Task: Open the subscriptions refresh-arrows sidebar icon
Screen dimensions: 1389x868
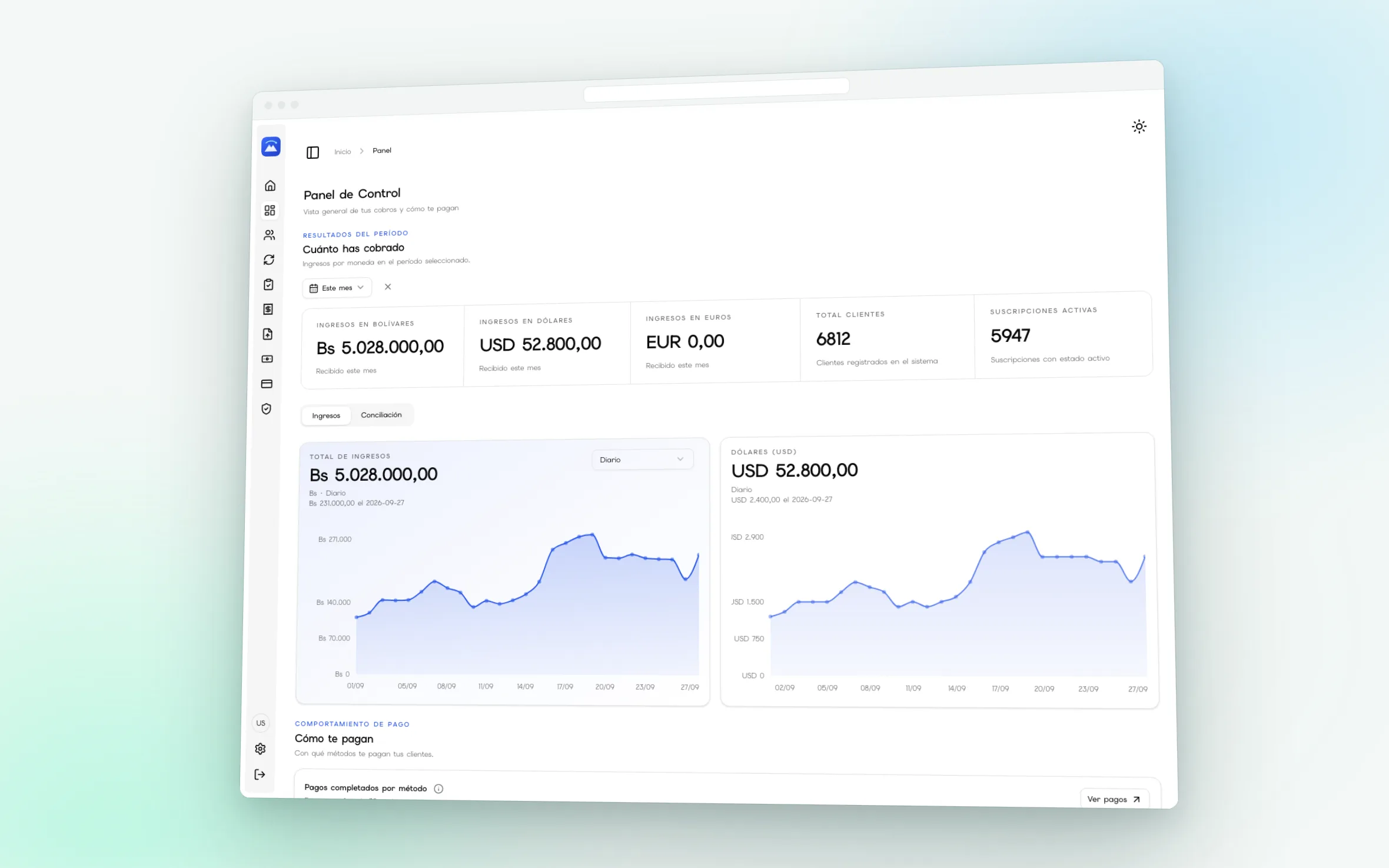Action: point(269,260)
